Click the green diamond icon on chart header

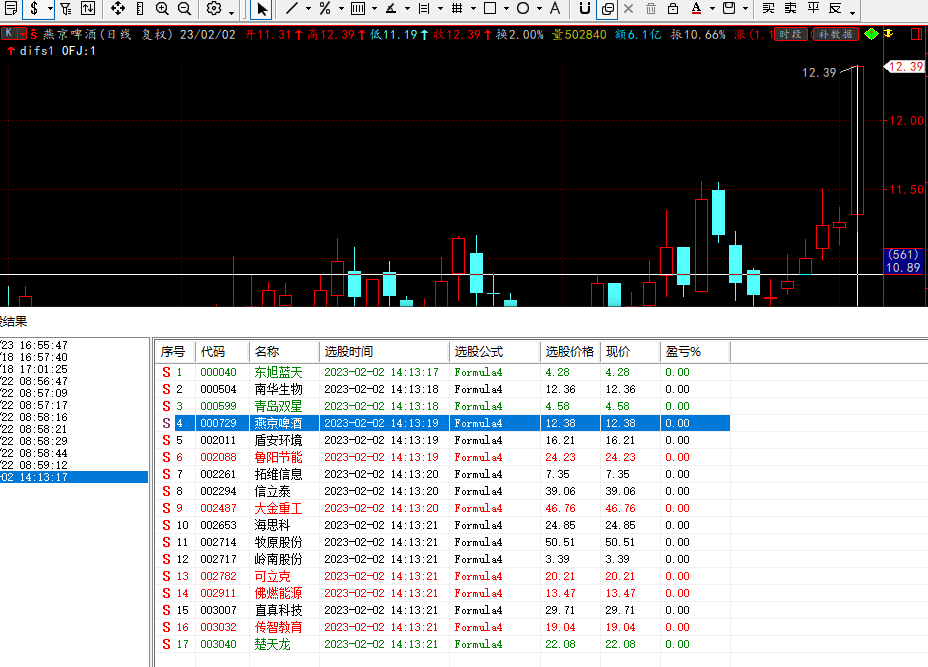click(871, 34)
